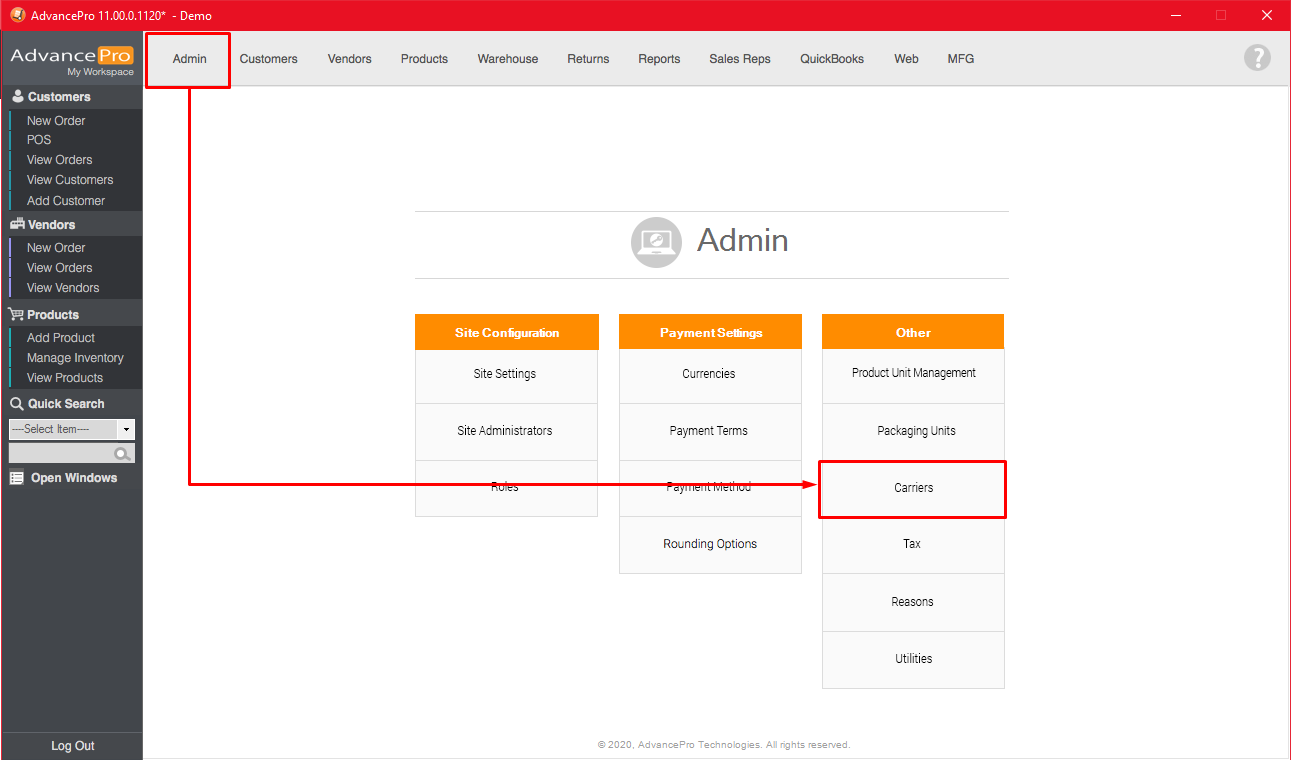
Task: Open Carriers in Other section
Action: pyautogui.click(x=913, y=488)
